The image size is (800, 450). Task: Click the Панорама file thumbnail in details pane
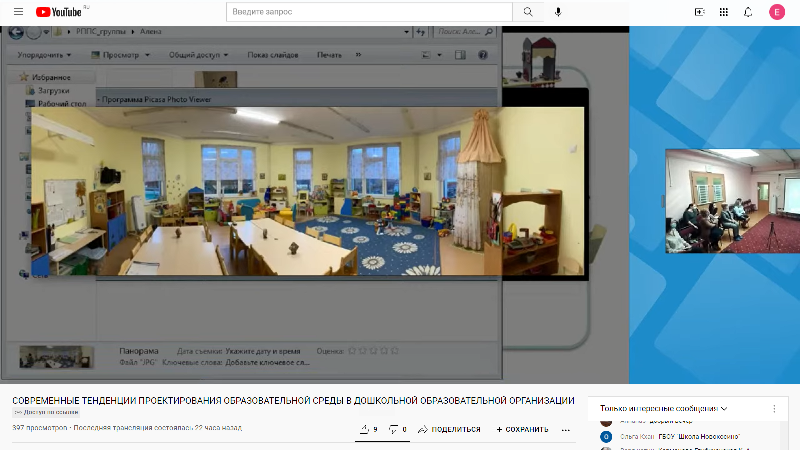click(x=57, y=357)
